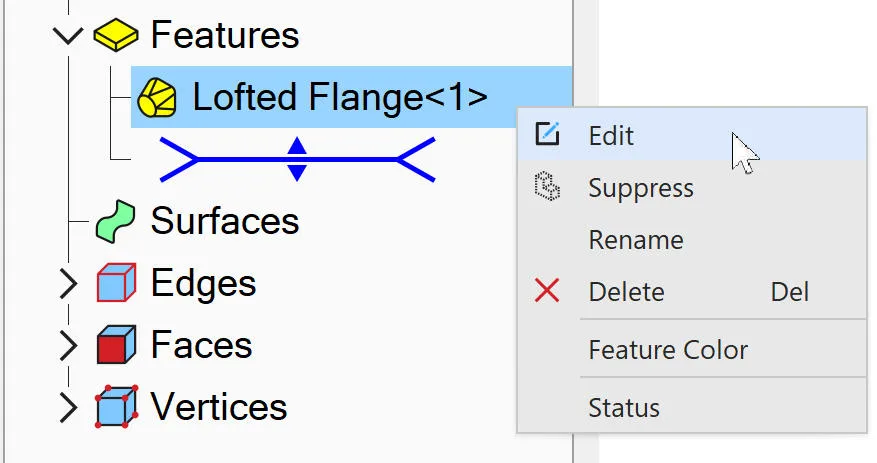This screenshot has width=877, height=463.
Task: Click the yellow Features folder icon
Action: pyautogui.click(x=116, y=35)
